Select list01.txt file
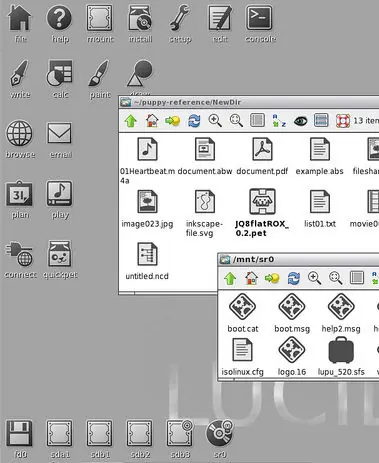 (x=320, y=209)
